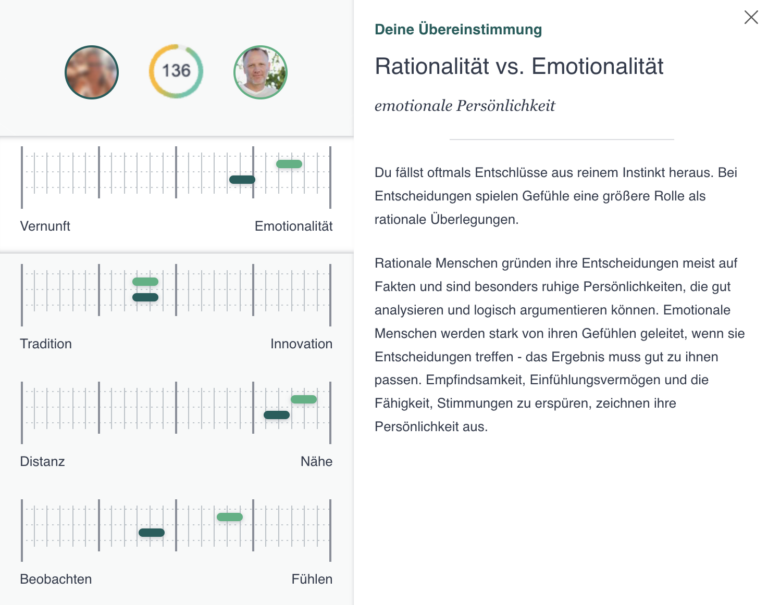This screenshot has width=768, height=605.
Task: Close the Übereinstimmung detail panel
Action: point(751,17)
